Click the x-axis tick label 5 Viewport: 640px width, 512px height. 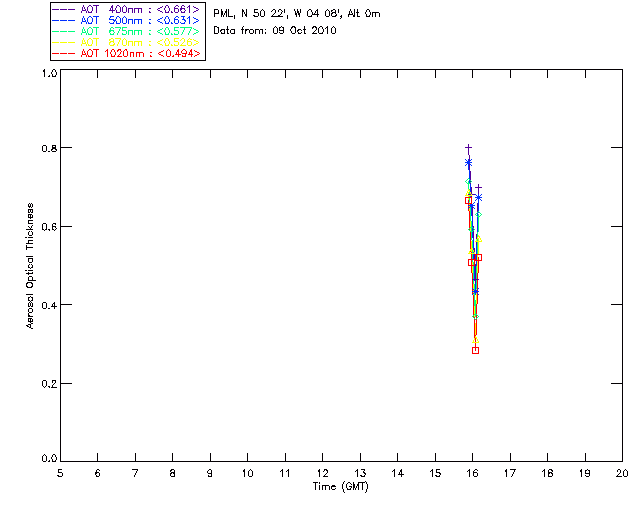[60, 474]
